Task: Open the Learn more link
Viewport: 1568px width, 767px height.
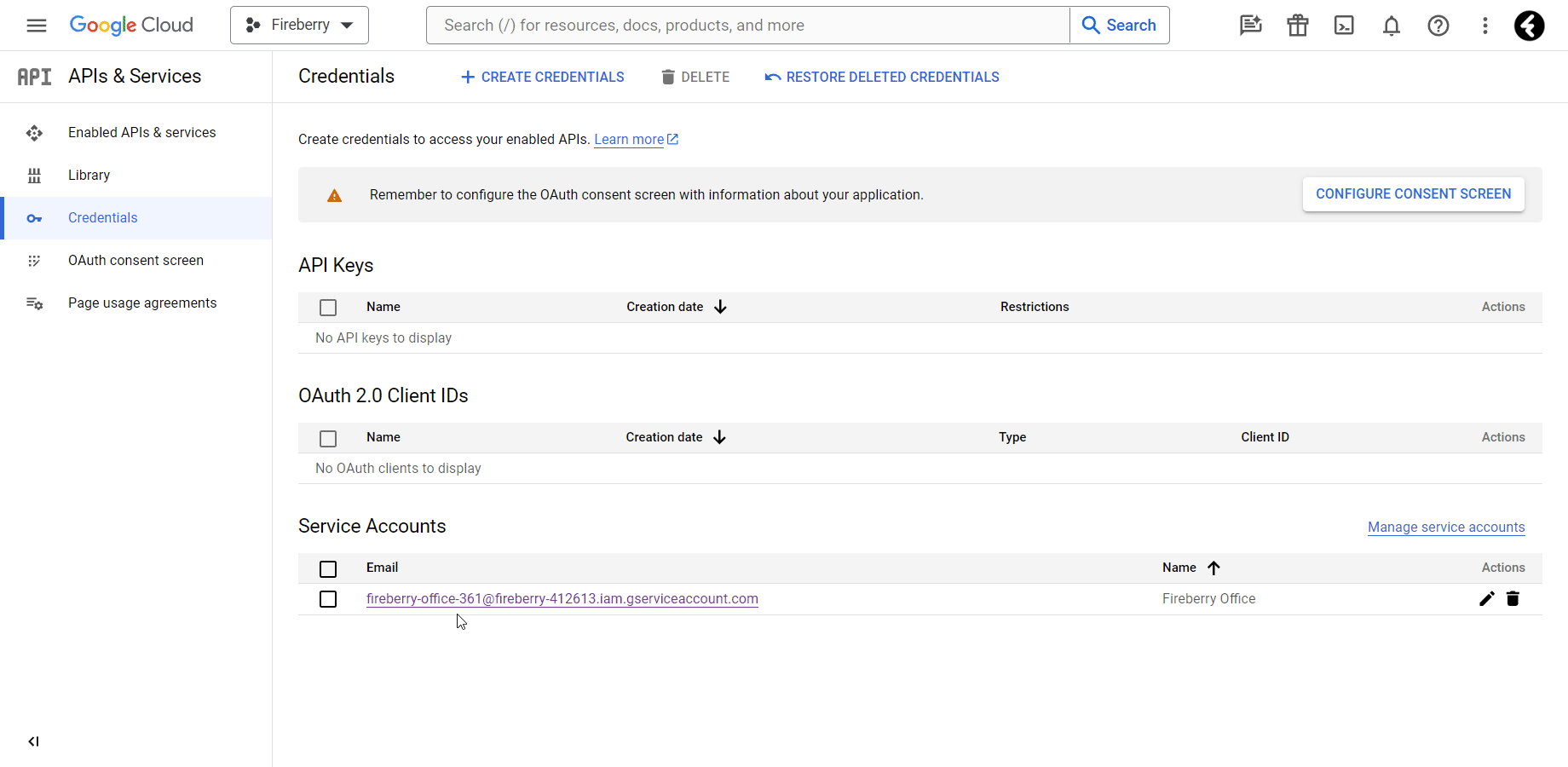Action: click(x=629, y=140)
